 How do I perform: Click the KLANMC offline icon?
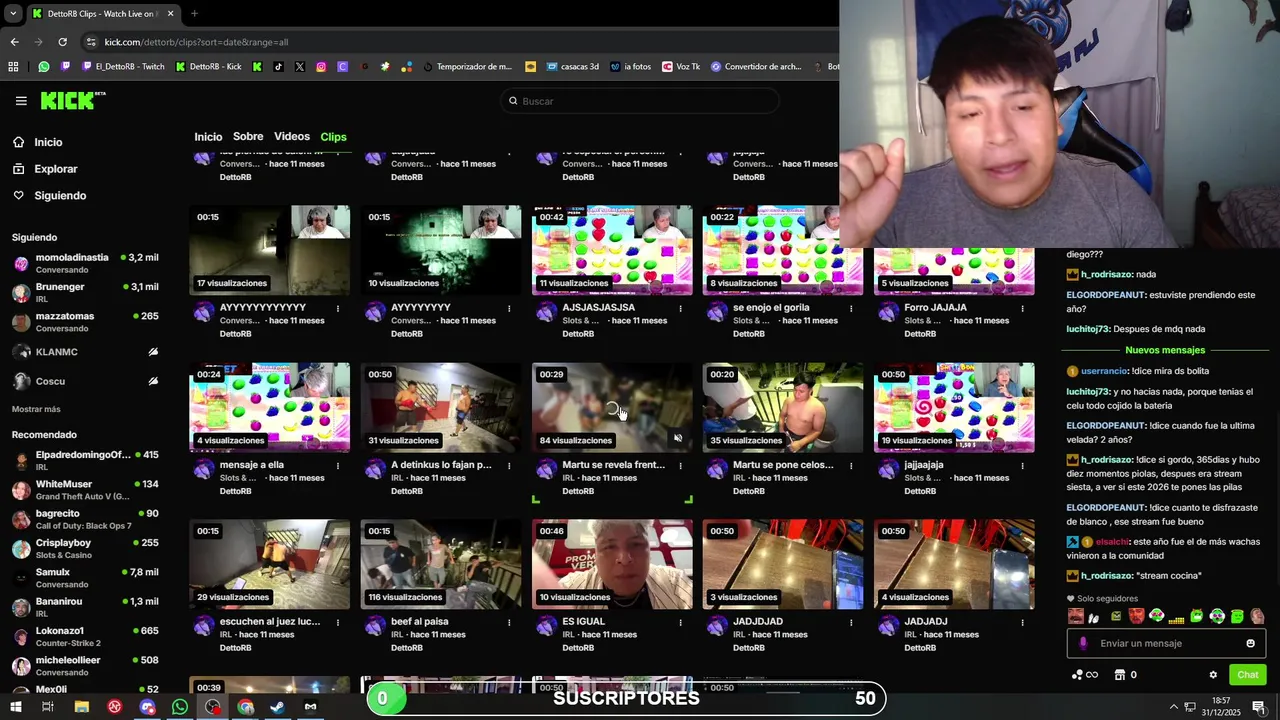(153, 352)
